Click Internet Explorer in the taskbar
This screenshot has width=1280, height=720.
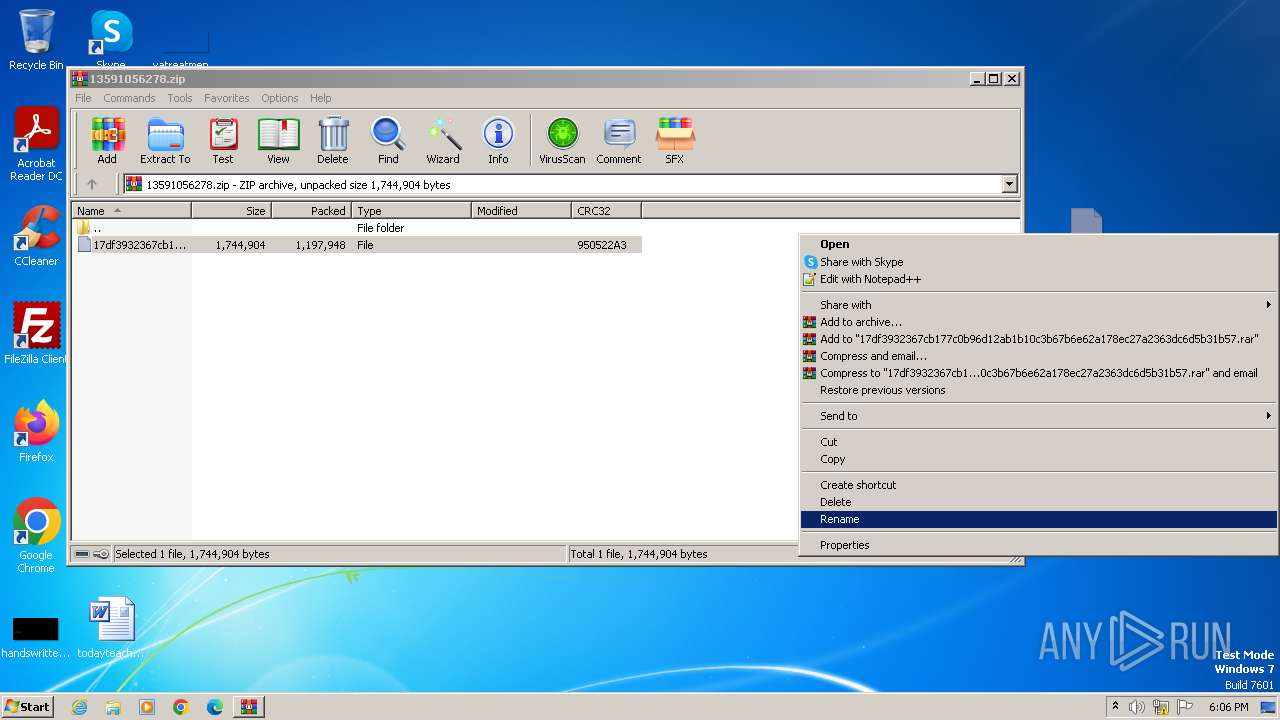pos(79,707)
